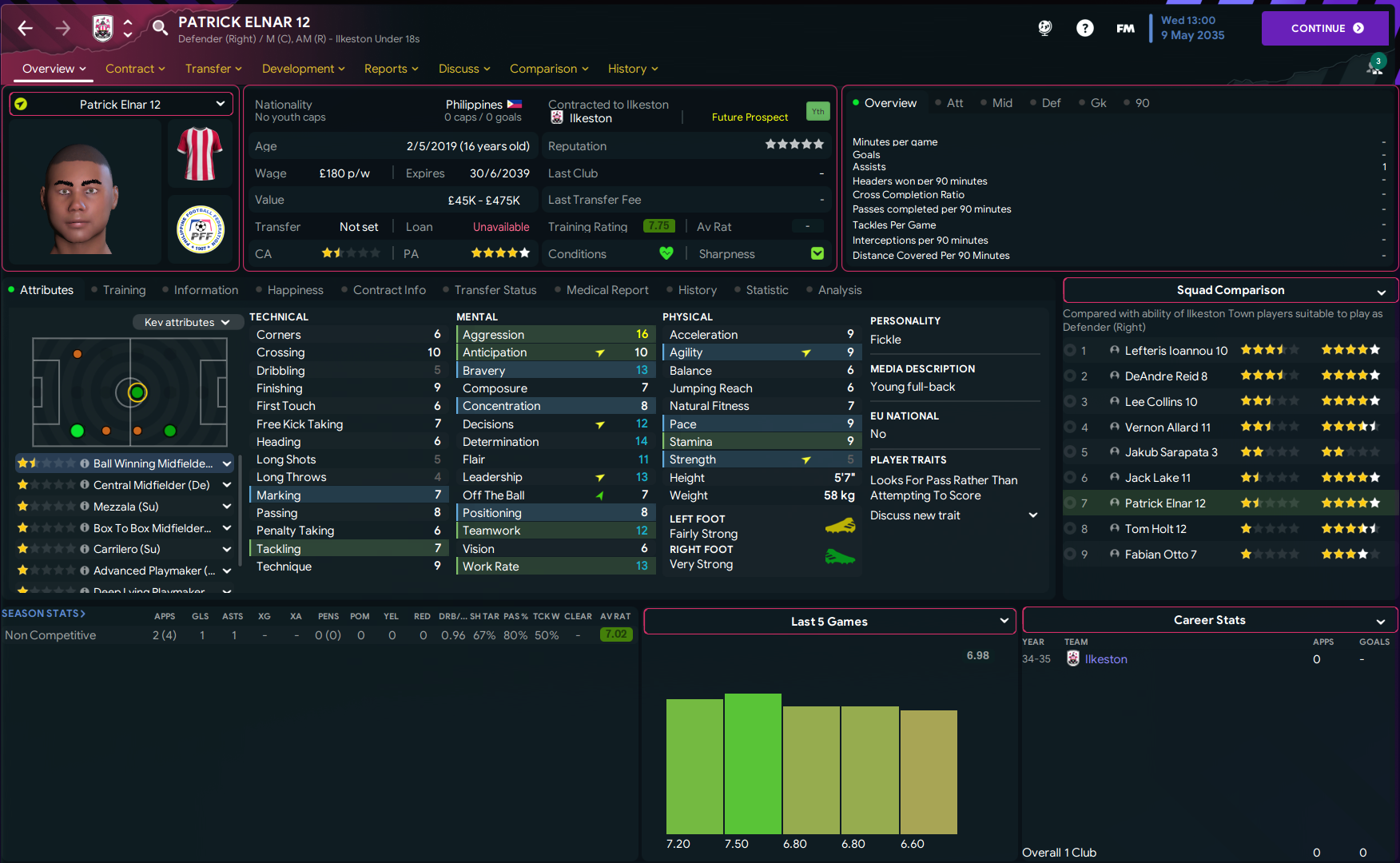Open the notifications icon with badge 3

(1375, 66)
